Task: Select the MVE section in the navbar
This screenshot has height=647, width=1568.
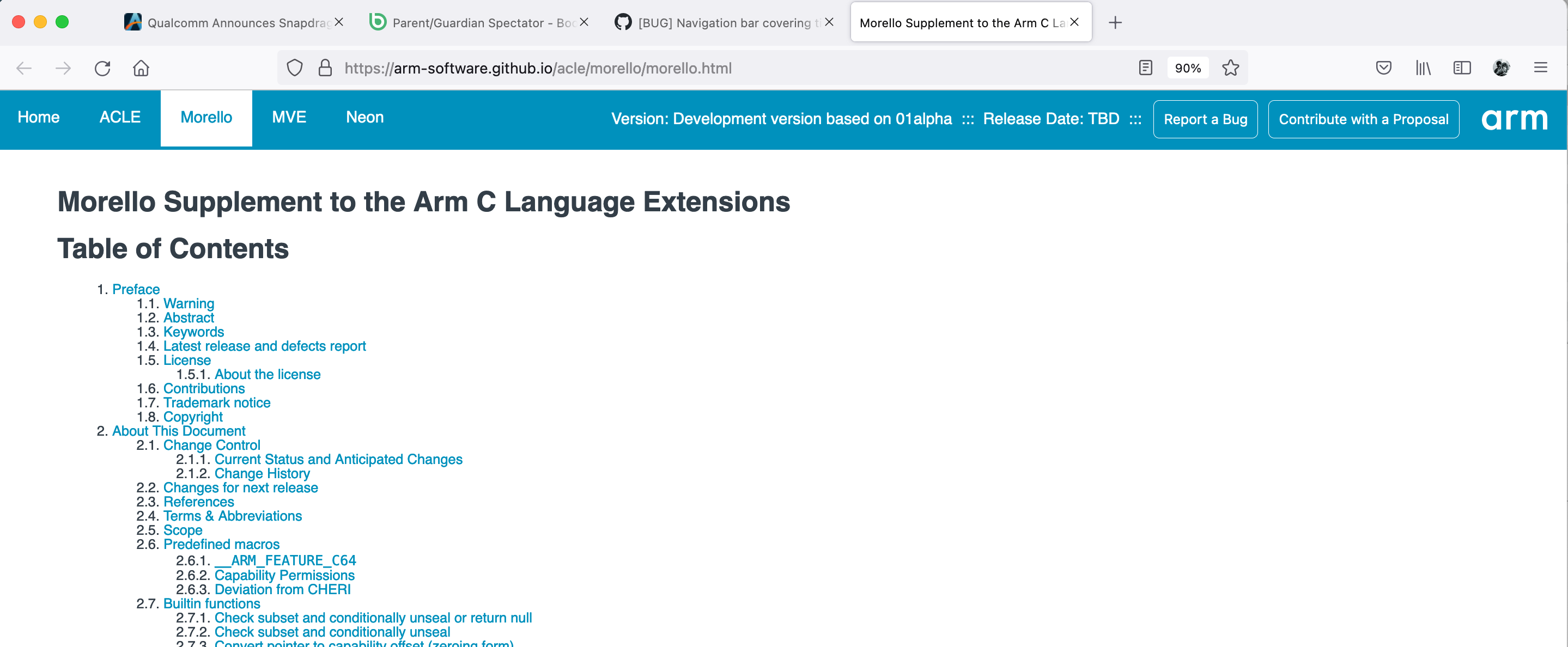Action: point(289,118)
